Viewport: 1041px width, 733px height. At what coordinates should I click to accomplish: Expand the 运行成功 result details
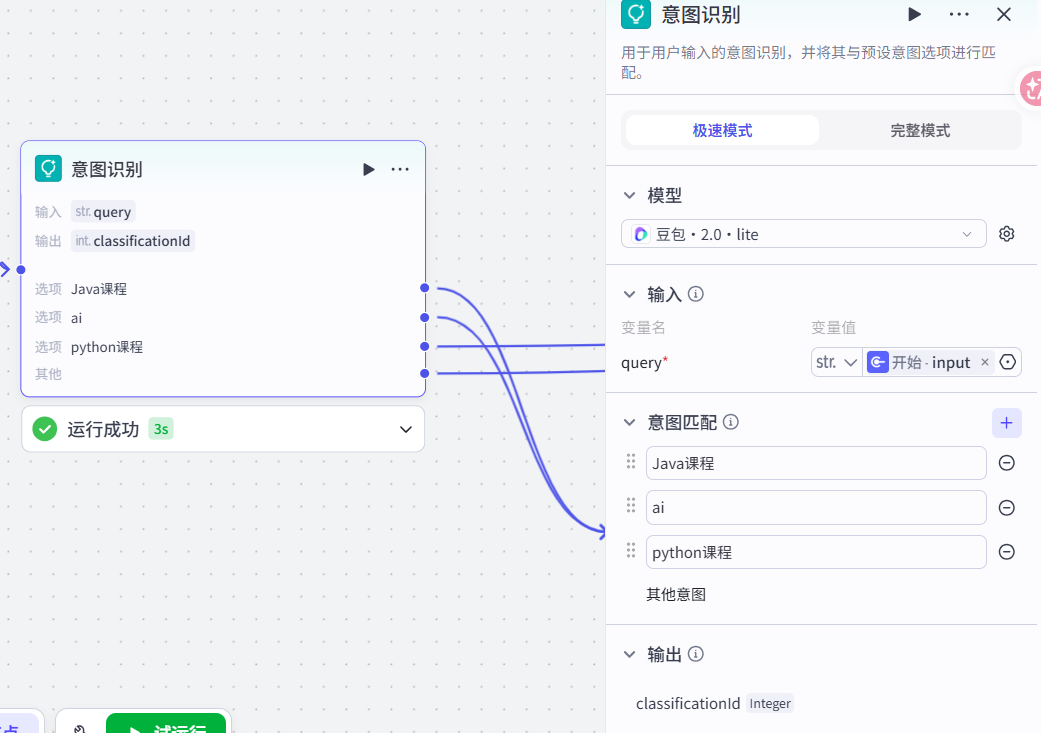[406, 429]
